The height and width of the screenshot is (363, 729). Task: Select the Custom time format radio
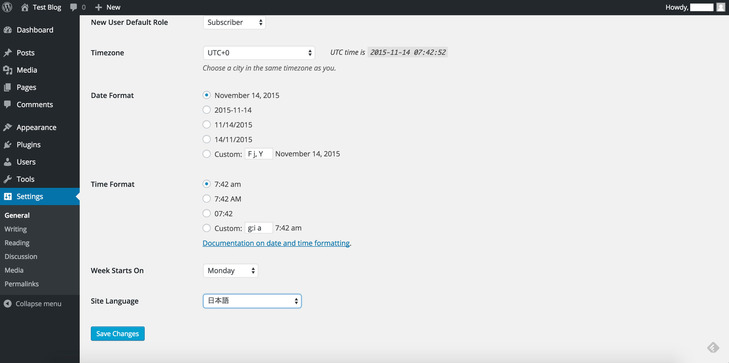tap(207, 228)
